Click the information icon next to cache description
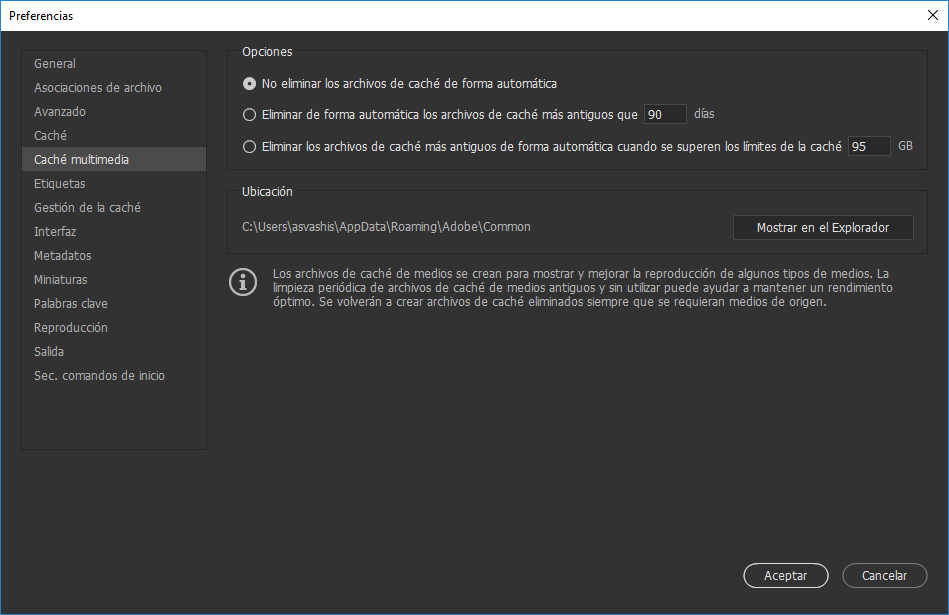 click(242, 282)
